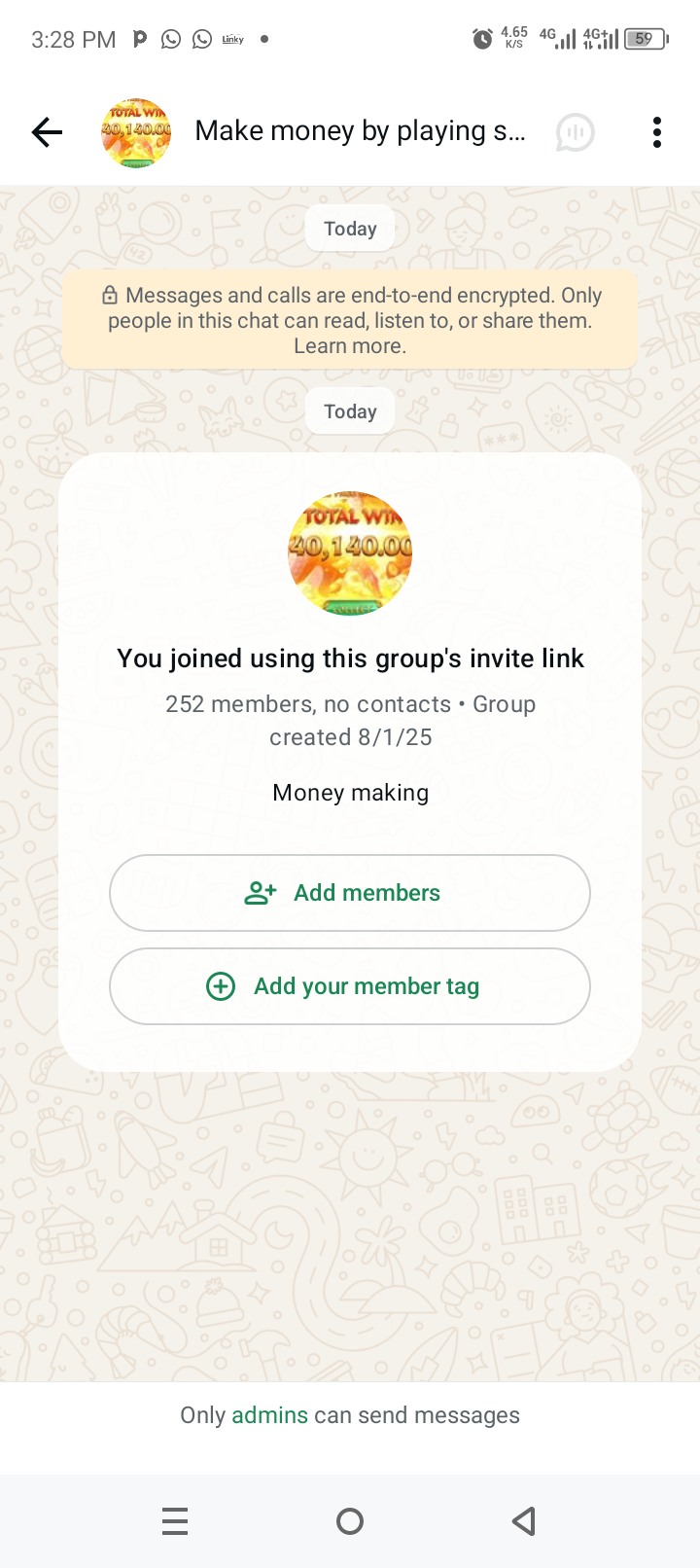Tap the first Today date chip
The height and width of the screenshot is (1568, 700).
click(x=350, y=229)
